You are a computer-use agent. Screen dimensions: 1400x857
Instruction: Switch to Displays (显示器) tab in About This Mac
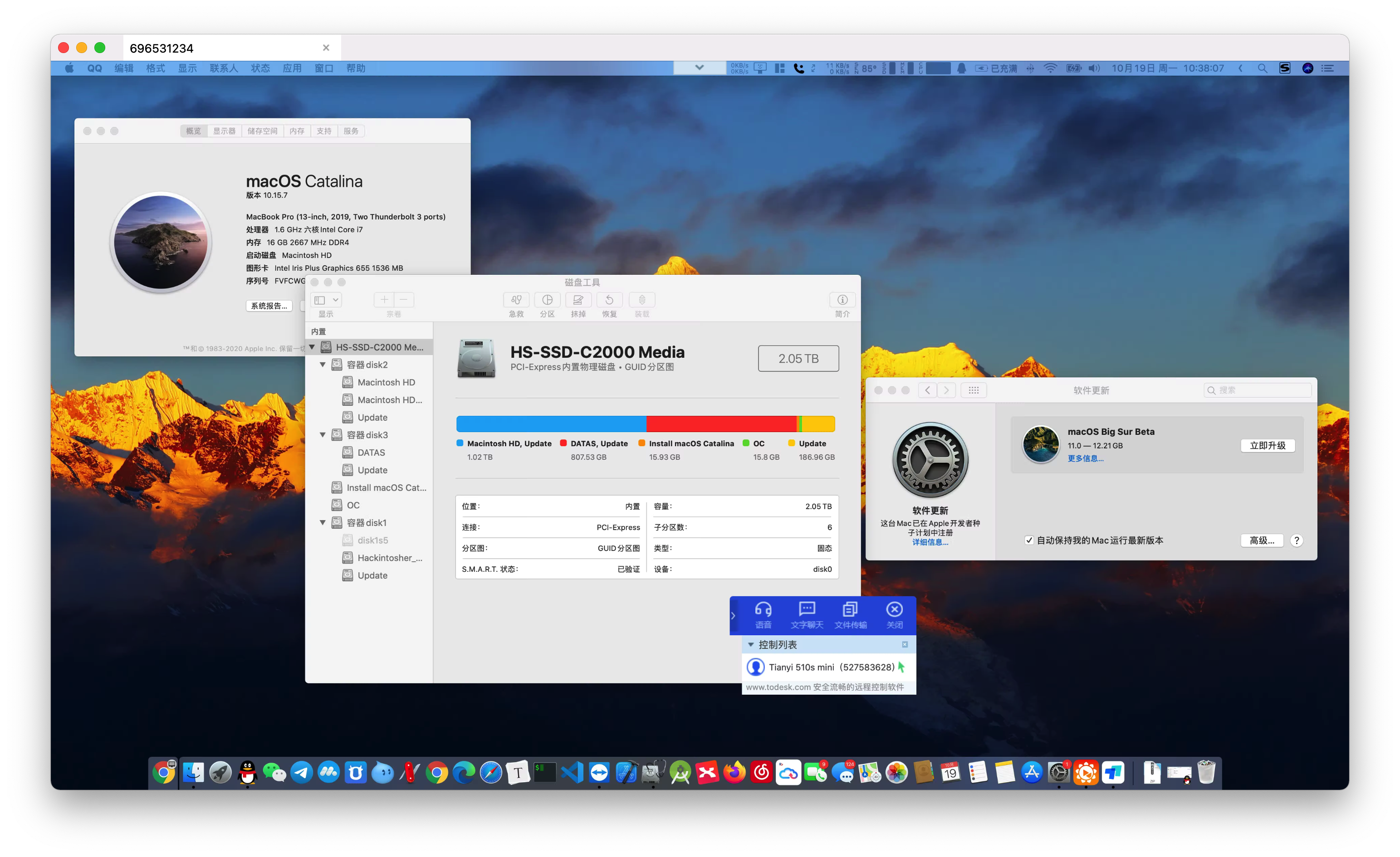pyautogui.click(x=225, y=131)
